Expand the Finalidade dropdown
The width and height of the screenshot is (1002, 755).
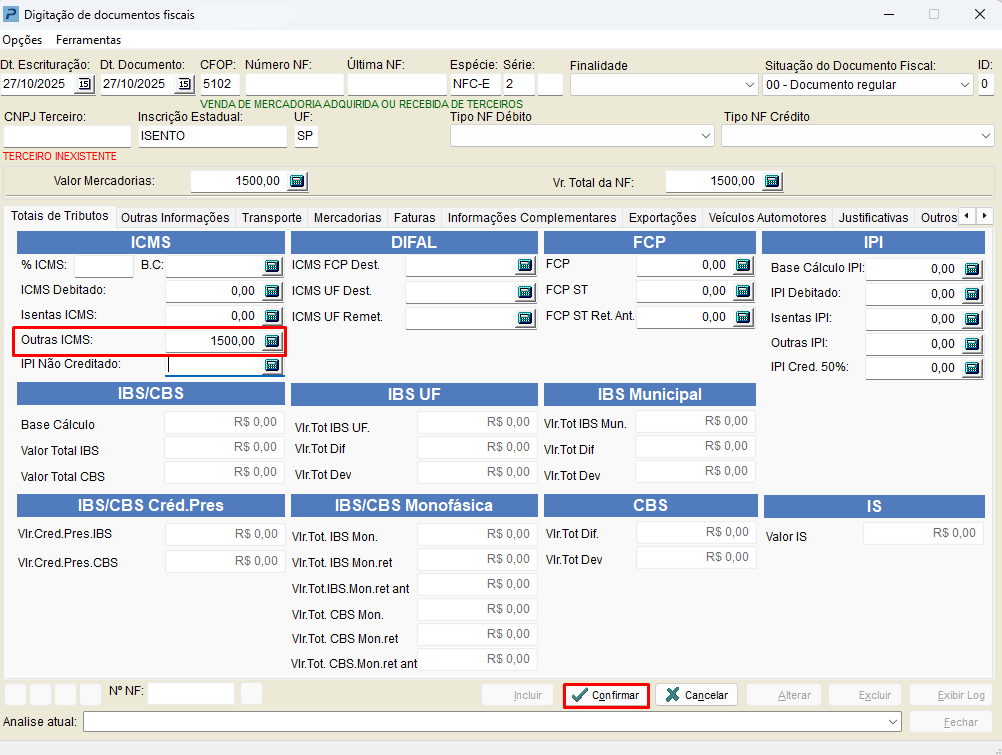pos(749,85)
